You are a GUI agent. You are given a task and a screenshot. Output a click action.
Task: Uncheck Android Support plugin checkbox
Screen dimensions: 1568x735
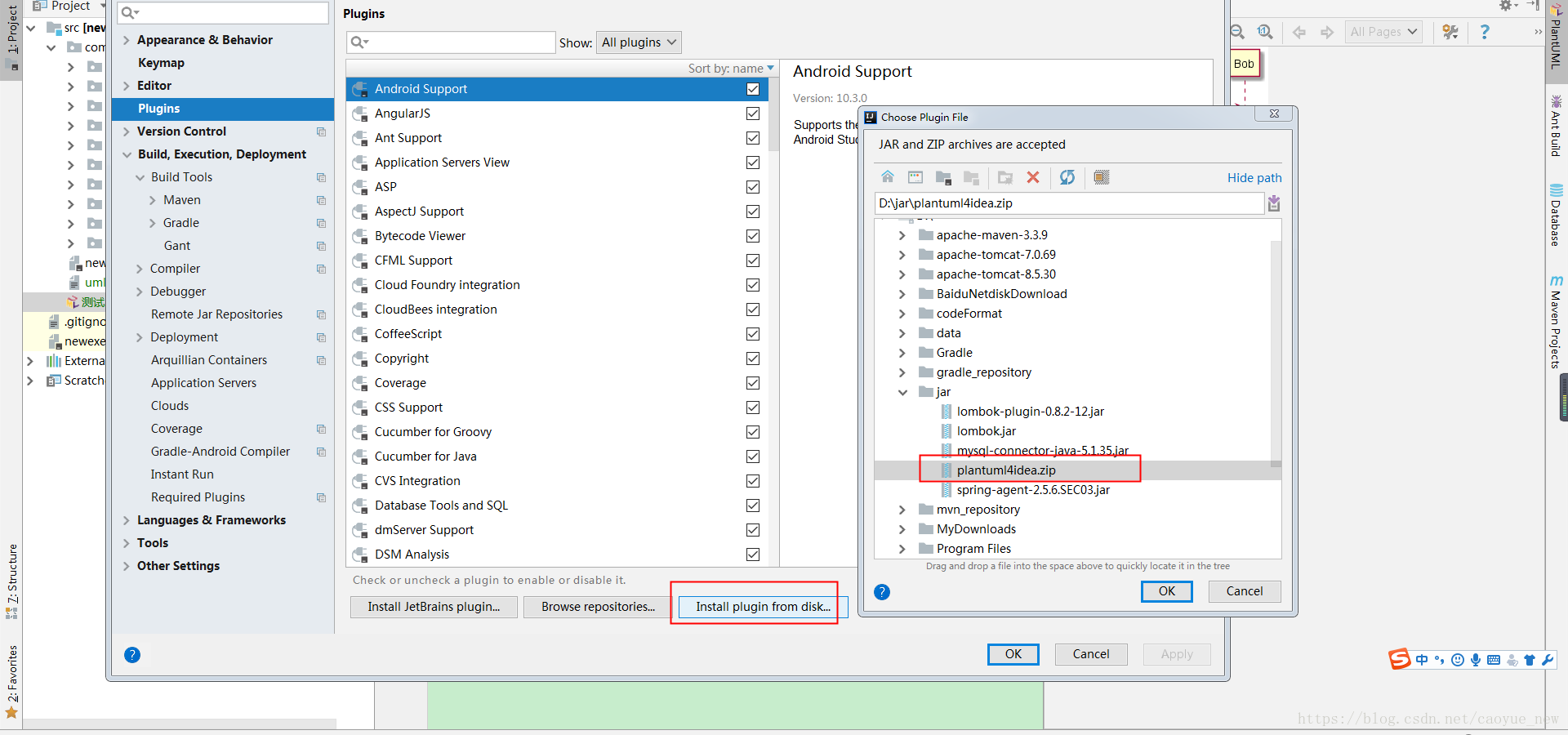point(753,89)
